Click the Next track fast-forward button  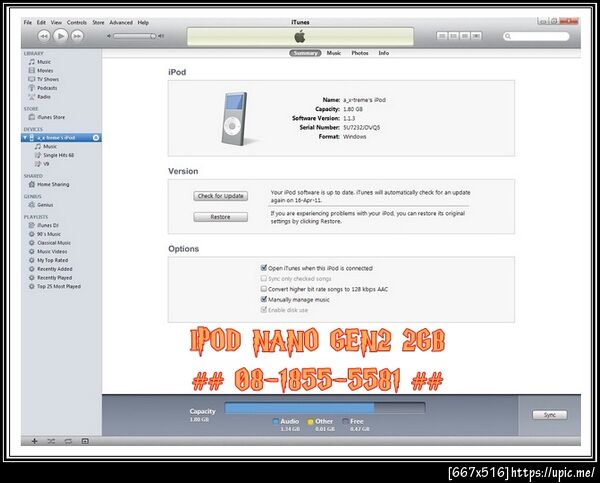77,36
